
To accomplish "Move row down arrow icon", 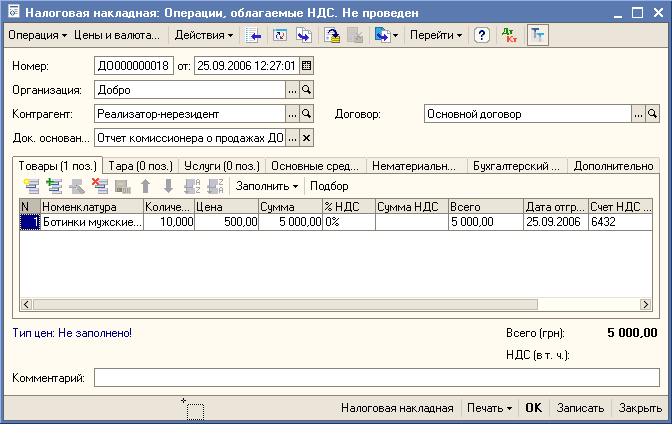I will (168, 186).
